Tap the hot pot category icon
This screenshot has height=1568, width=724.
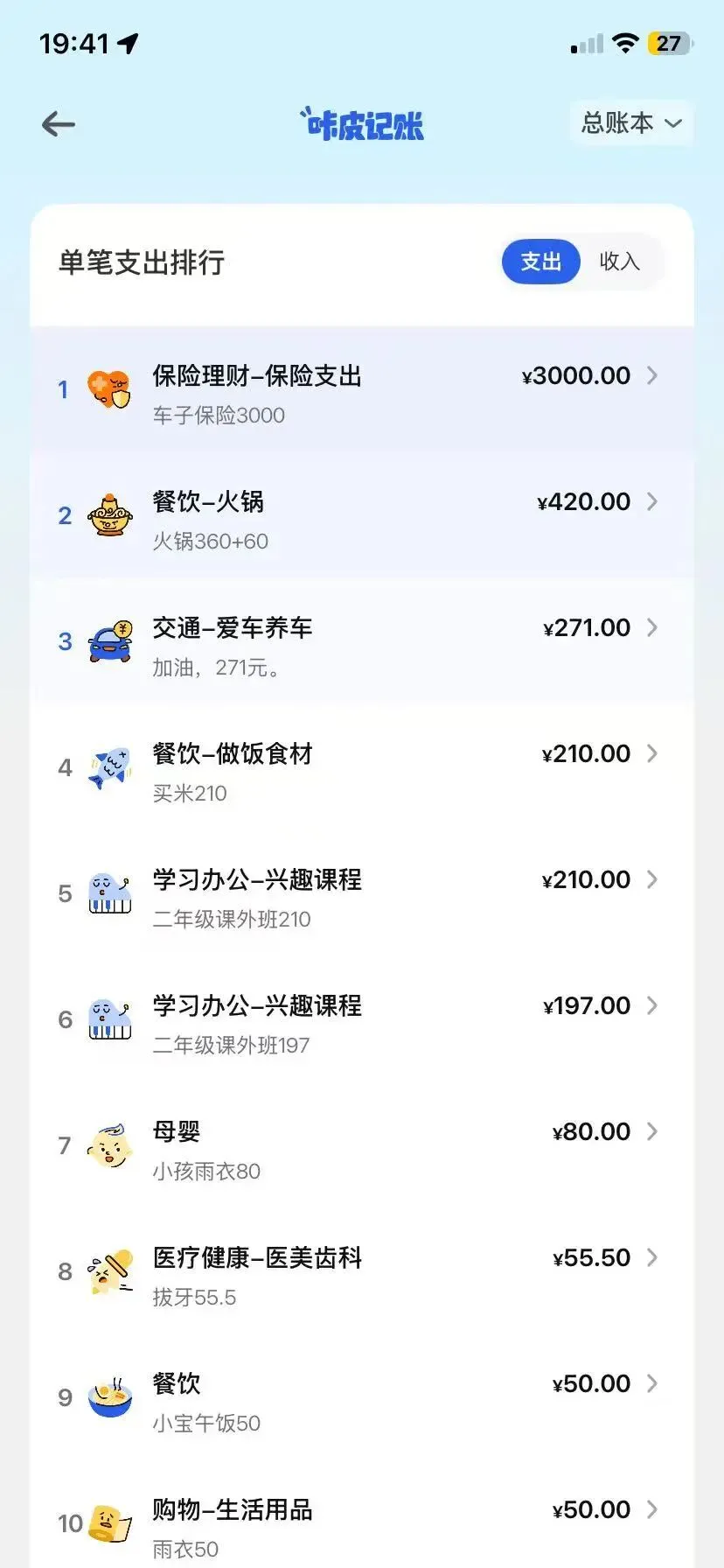coord(109,515)
